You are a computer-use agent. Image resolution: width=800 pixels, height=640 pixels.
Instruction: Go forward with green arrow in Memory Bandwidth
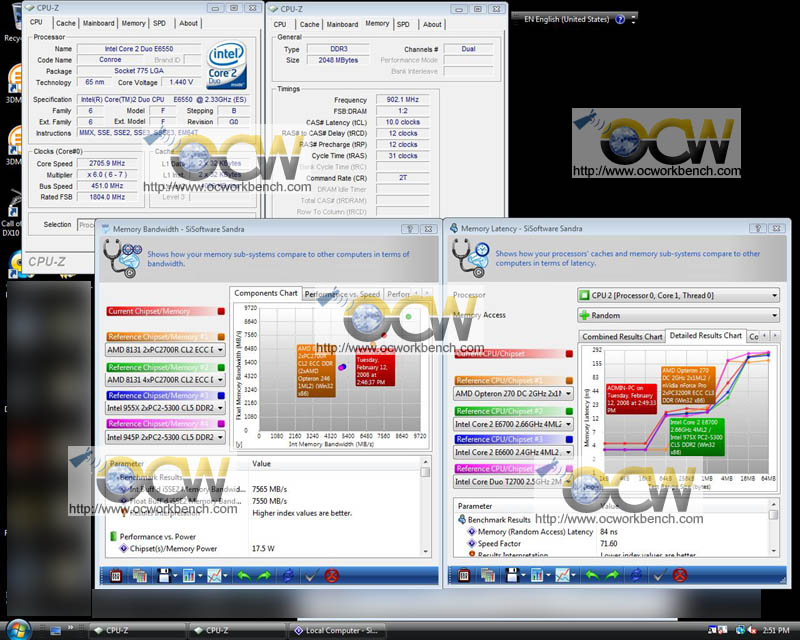point(264,576)
